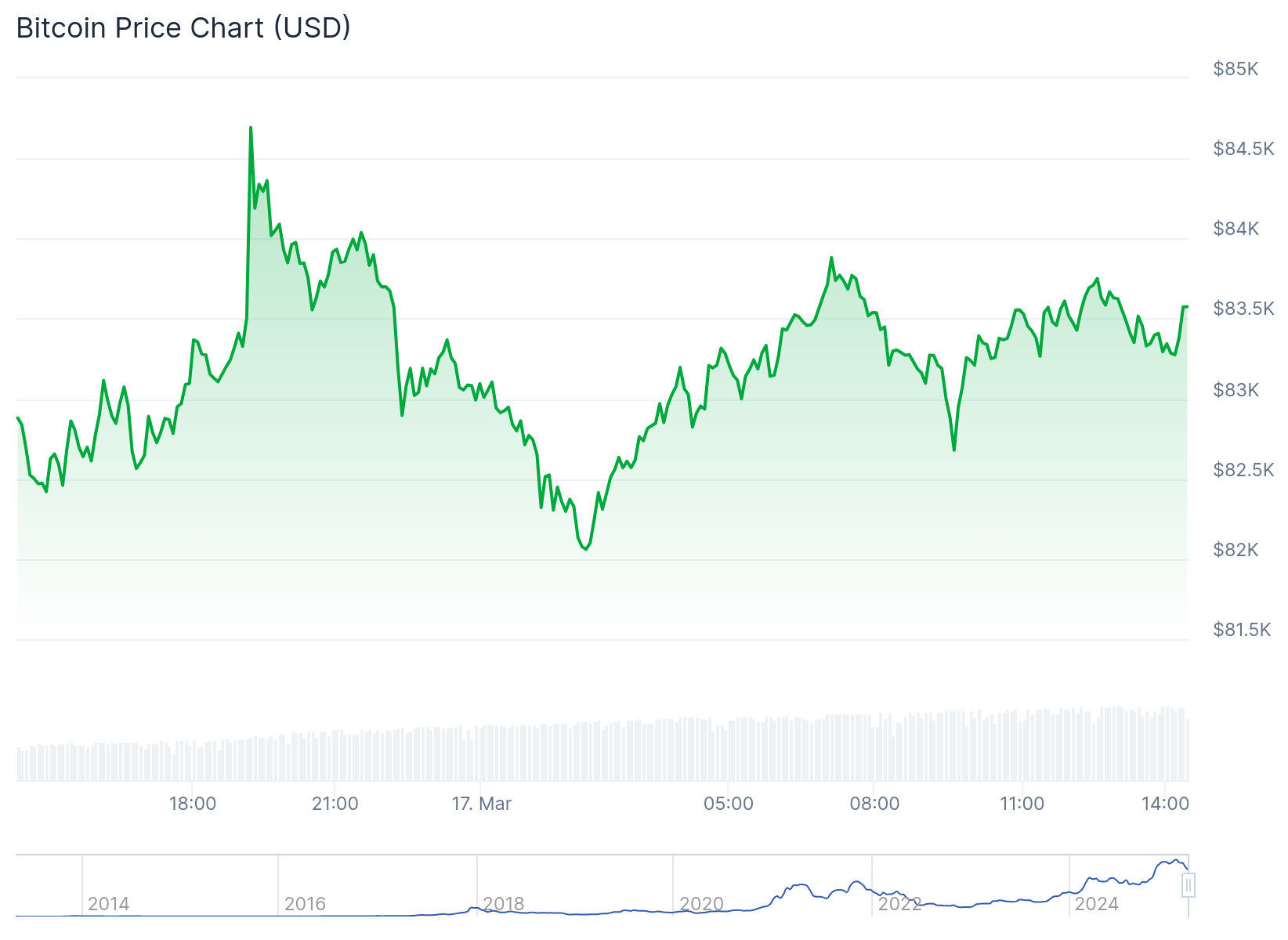The width and height of the screenshot is (1288, 940).
Task: Select the 11:00 time axis label
Action: (1022, 804)
